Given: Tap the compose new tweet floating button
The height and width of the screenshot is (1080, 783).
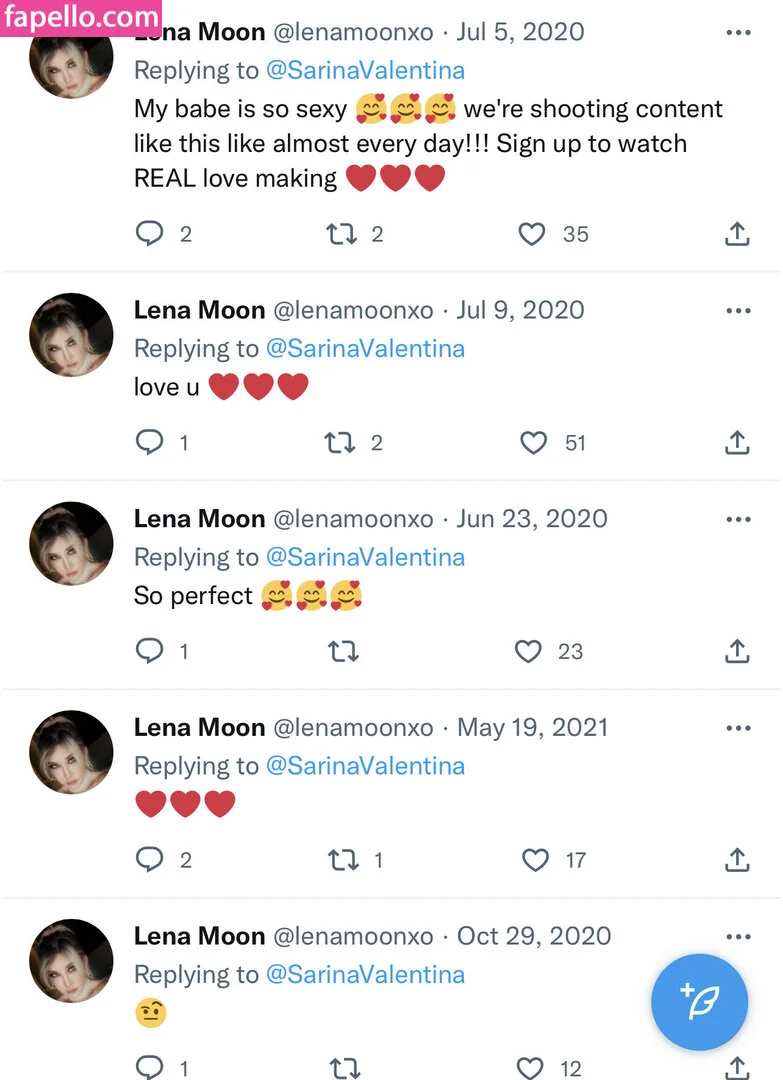Looking at the screenshot, I should (x=699, y=1001).
